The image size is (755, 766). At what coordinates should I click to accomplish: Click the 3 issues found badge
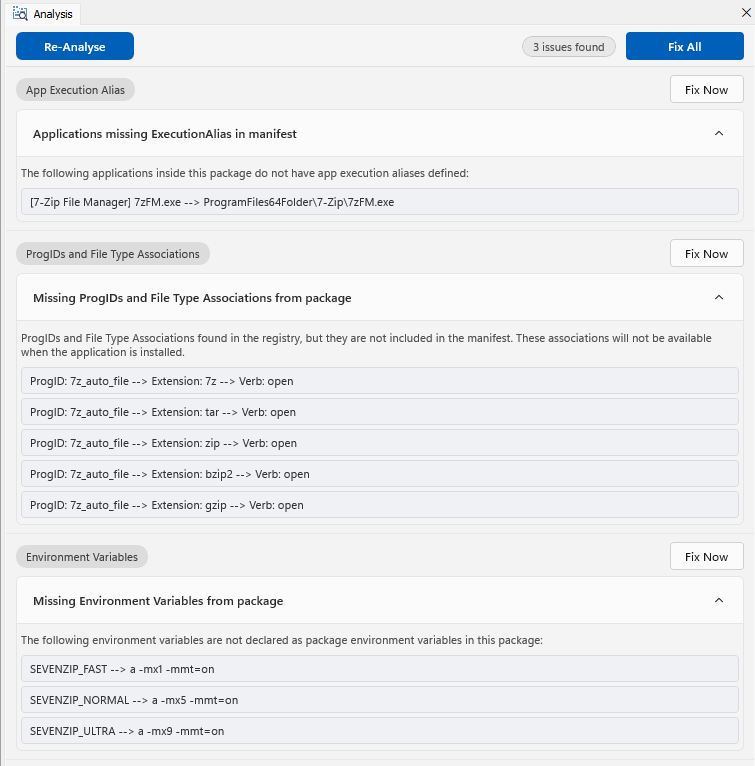point(569,47)
